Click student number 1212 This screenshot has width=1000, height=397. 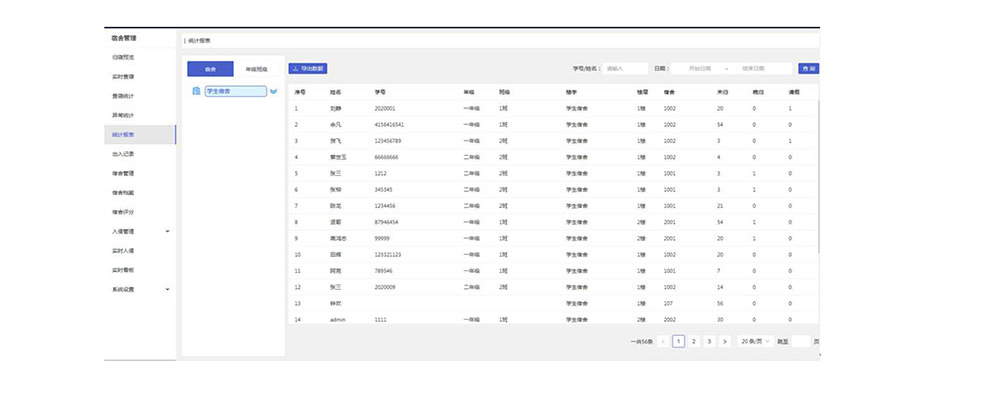point(381,173)
